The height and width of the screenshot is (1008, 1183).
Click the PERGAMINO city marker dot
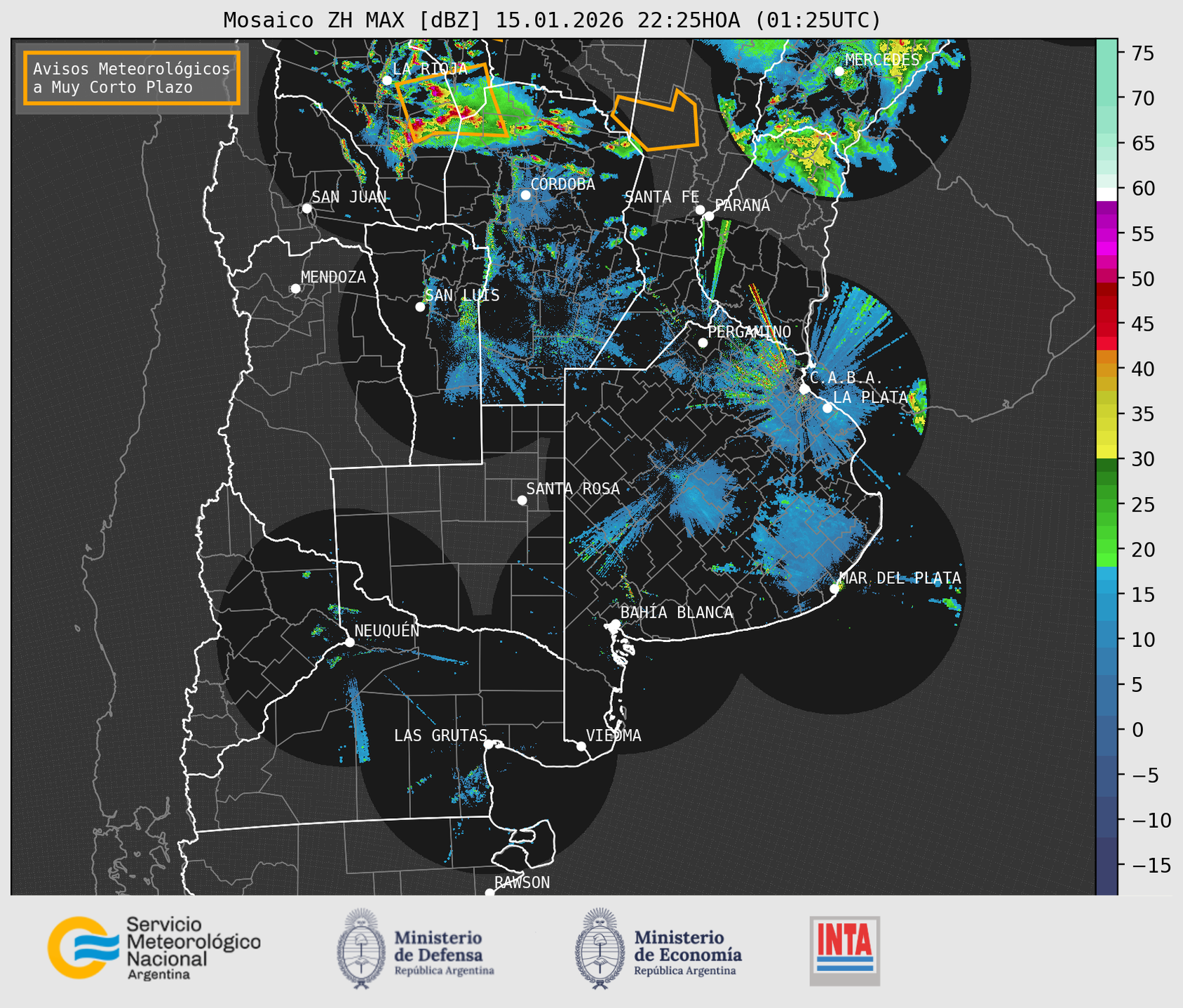(703, 343)
